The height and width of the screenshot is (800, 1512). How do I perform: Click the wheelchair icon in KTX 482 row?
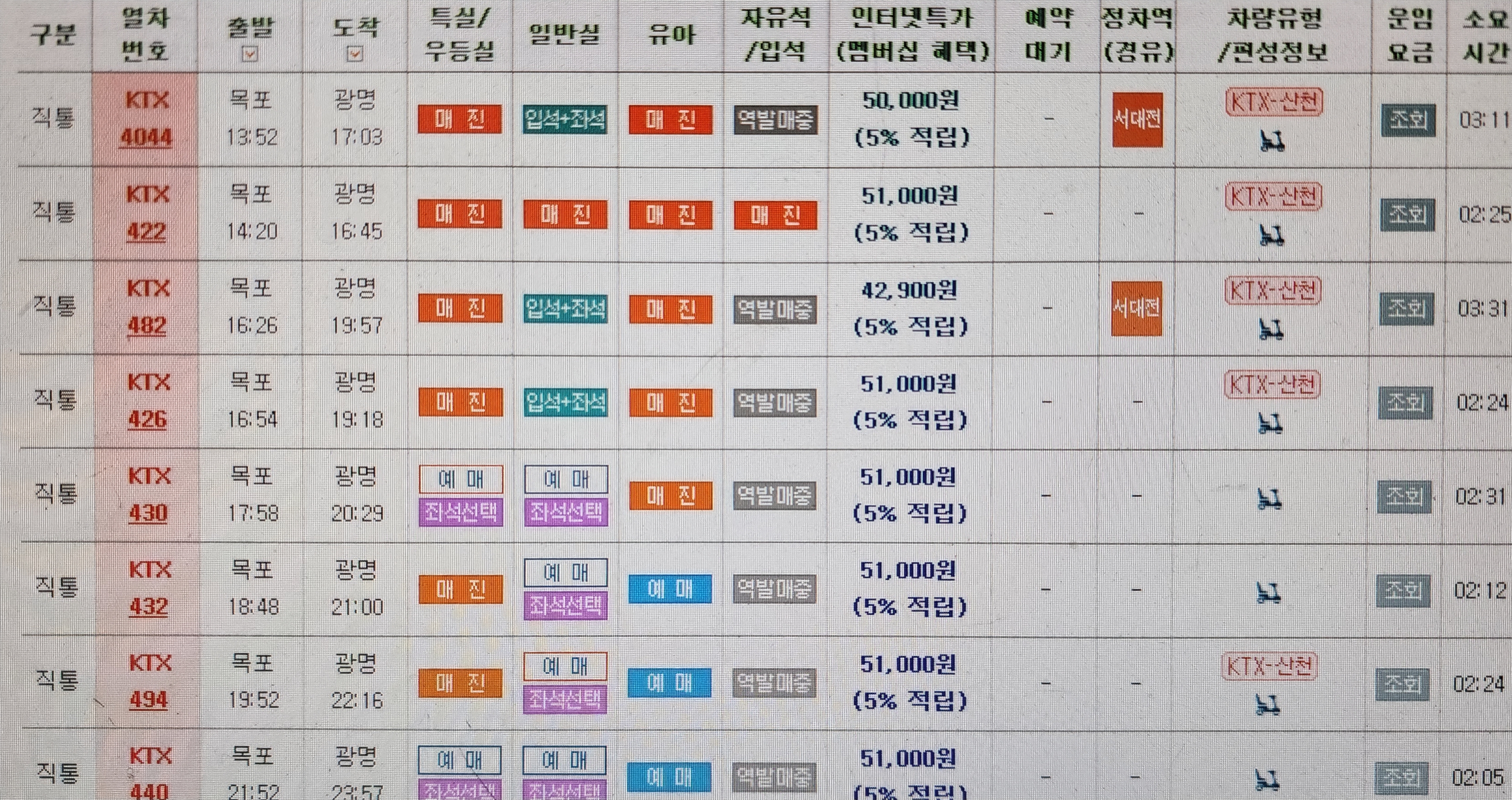tap(1271, 329)
